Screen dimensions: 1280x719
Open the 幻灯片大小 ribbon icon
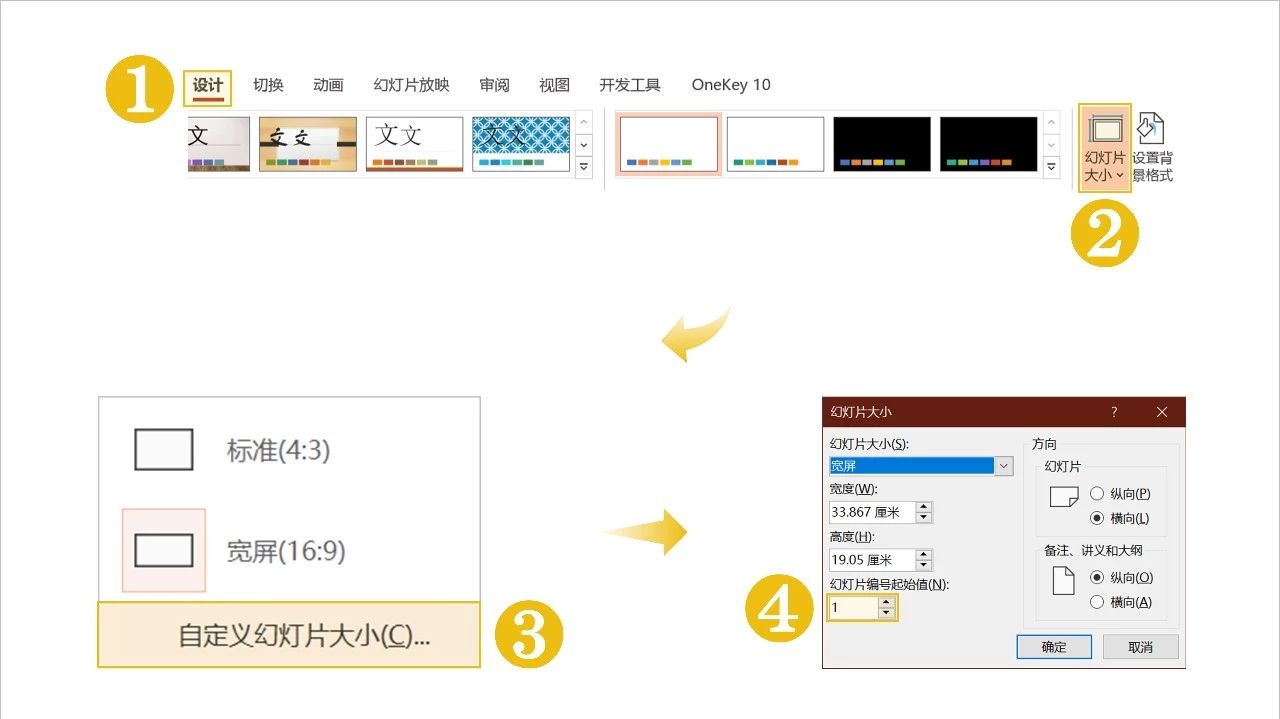(1104, 145)
